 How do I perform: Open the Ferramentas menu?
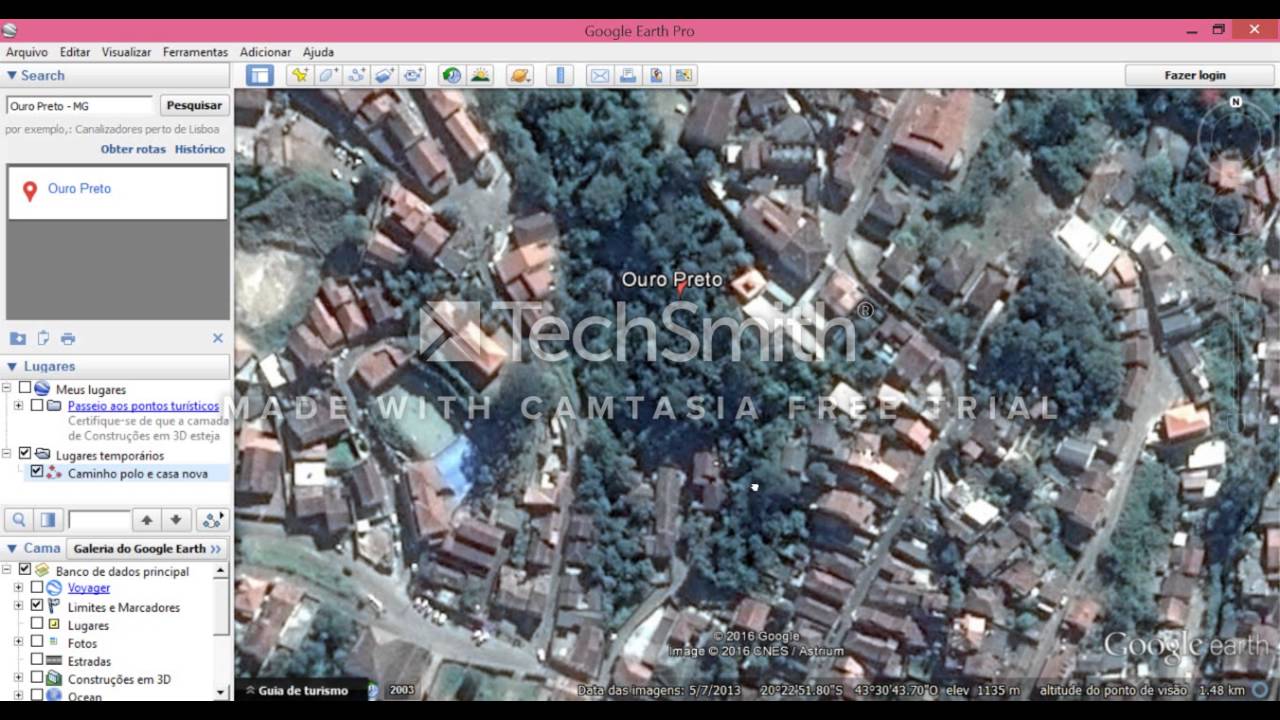(195, 52)
